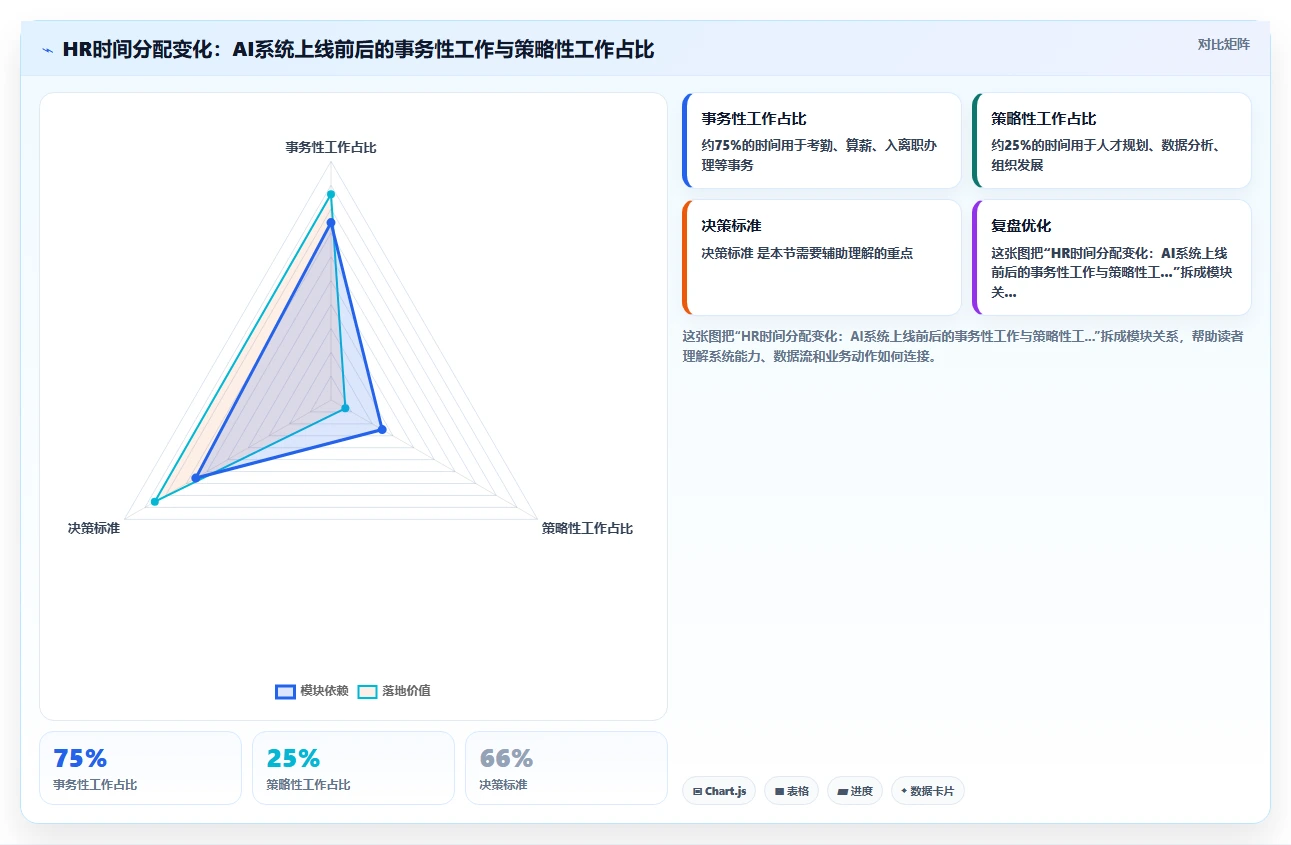Click the radar axis label 策略性工作占比
Viewport: 1291px width, 845px height.
pyautogui.click(x=587, y=528)
